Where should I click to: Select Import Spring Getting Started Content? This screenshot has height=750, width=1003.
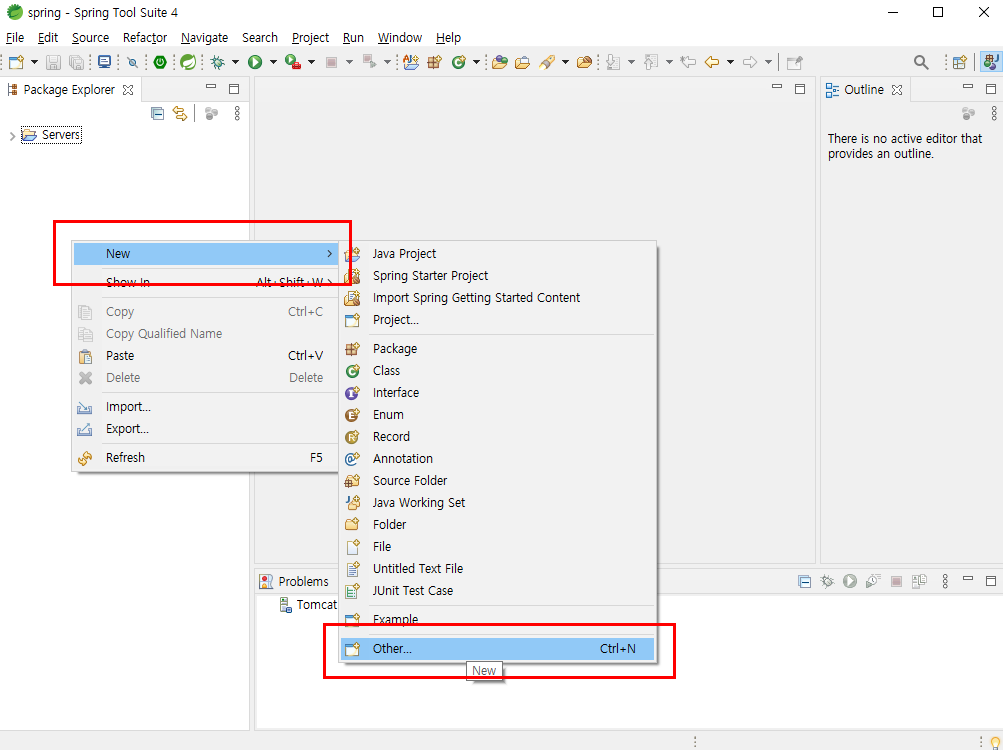tap(497, 298)
